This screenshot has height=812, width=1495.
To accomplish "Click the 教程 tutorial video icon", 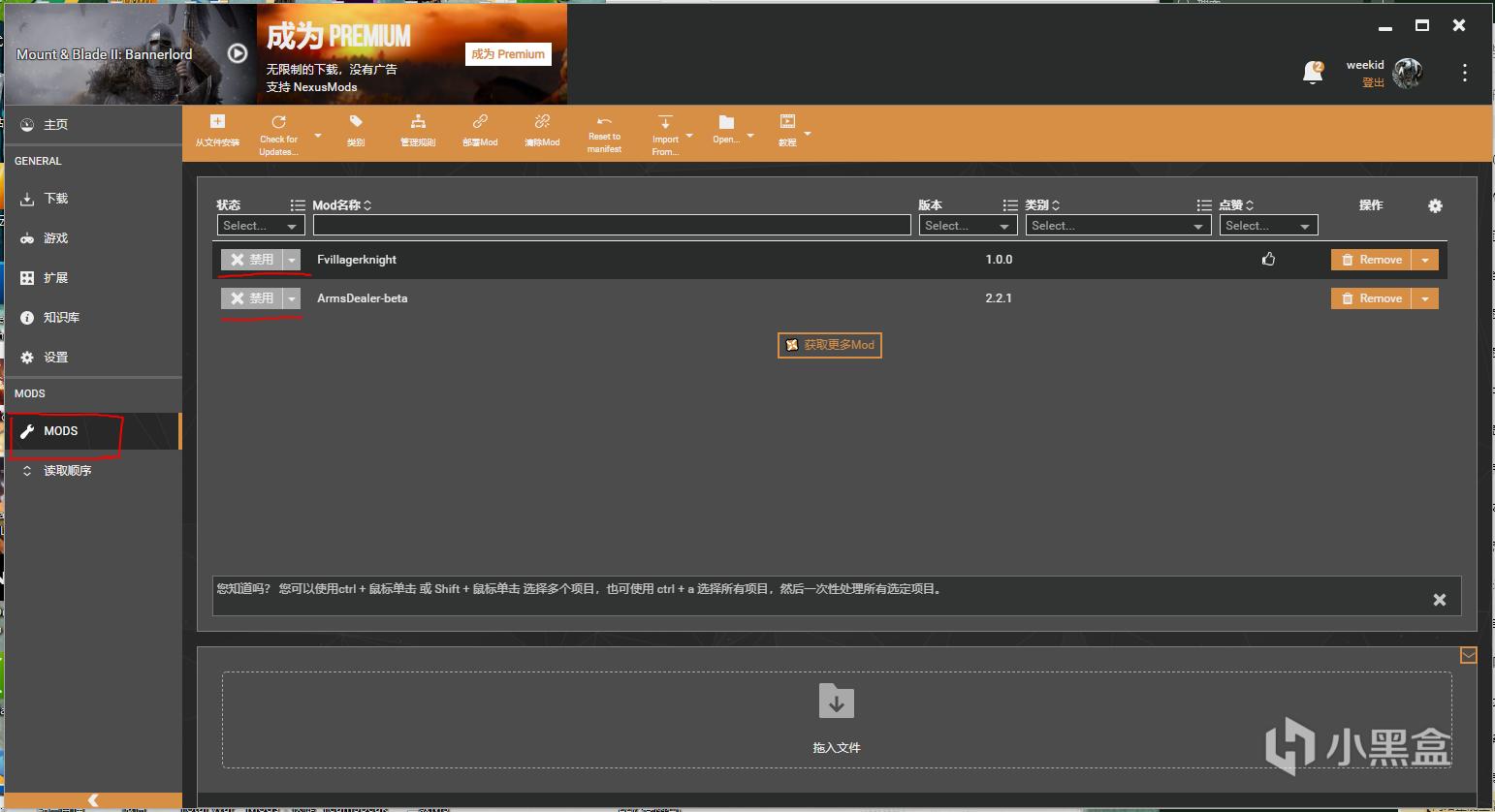I will coord(787,122).
